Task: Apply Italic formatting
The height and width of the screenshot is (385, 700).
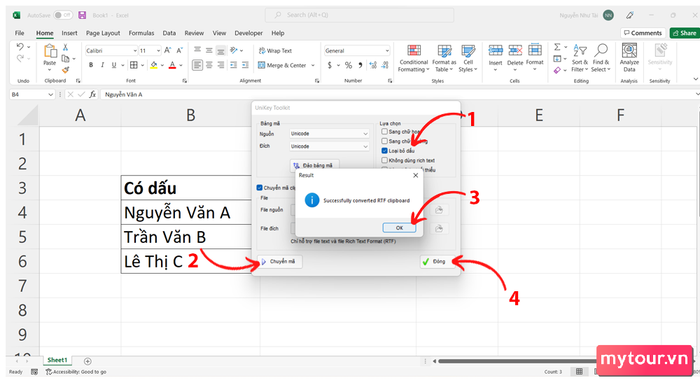Action: tap(102, 65)
